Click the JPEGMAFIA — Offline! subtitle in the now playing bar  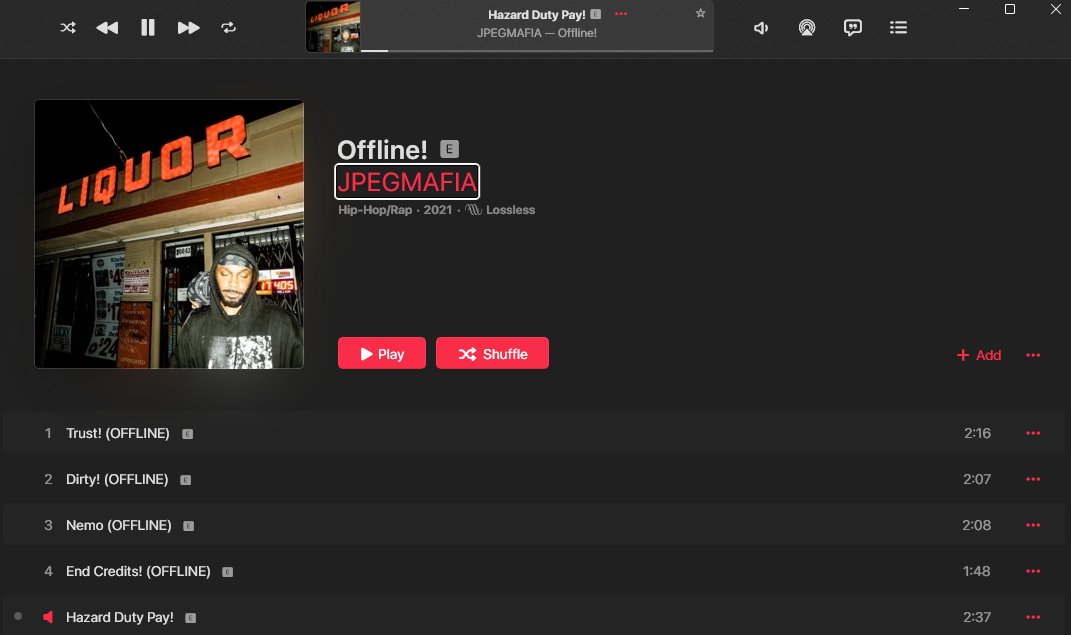click(x=537, y=33)
